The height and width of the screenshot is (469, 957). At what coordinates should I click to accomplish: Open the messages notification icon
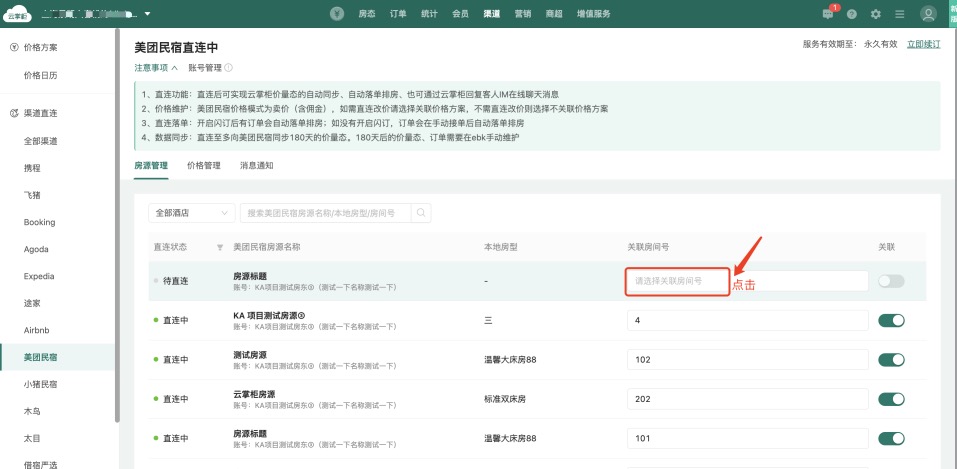tap(828, 14)
